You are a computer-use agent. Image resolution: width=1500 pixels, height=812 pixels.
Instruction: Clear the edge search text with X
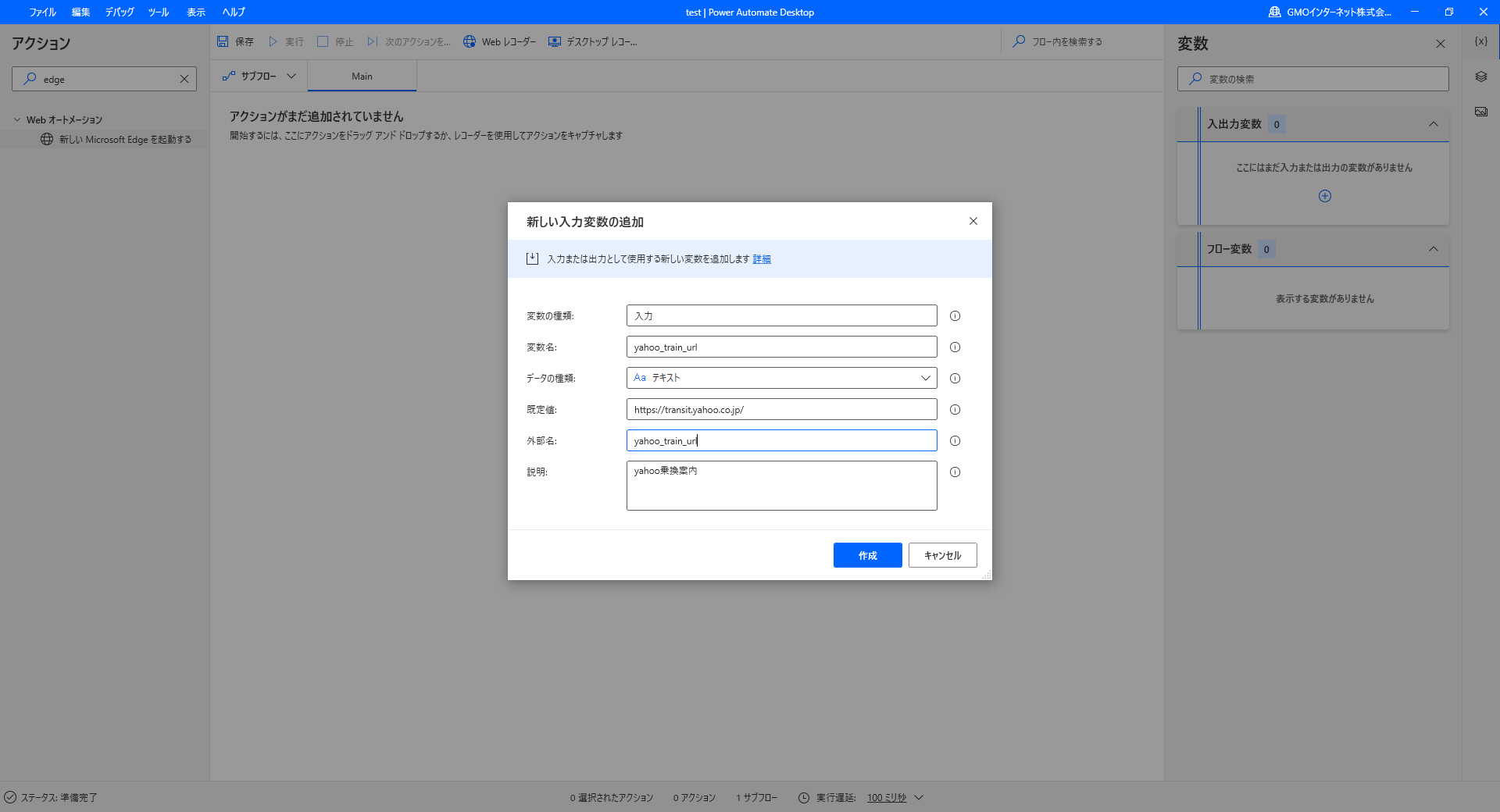click(x=184, y=79)
